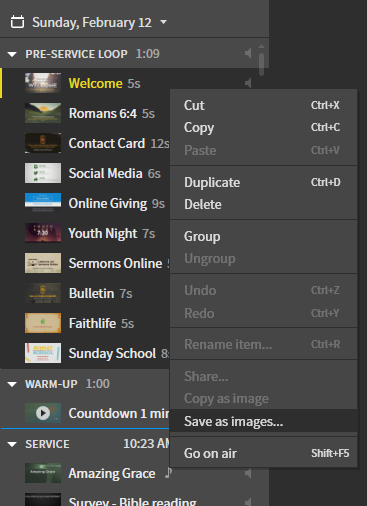This screenshot has width=367, height=506.
Task: Toggle the speaker icon on PRE-SERVICE LOOP header
Action: tap(248, 53)
